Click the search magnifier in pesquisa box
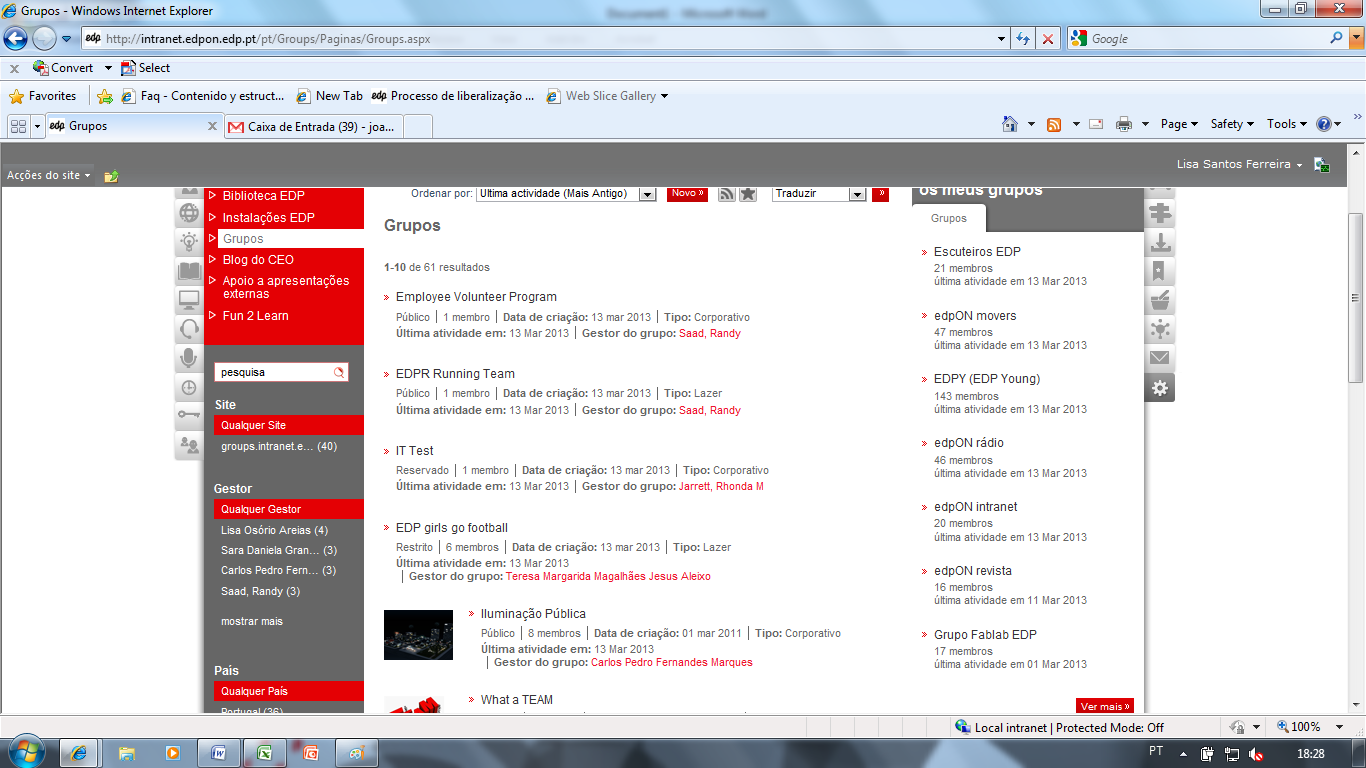 [x=339, y=372]
